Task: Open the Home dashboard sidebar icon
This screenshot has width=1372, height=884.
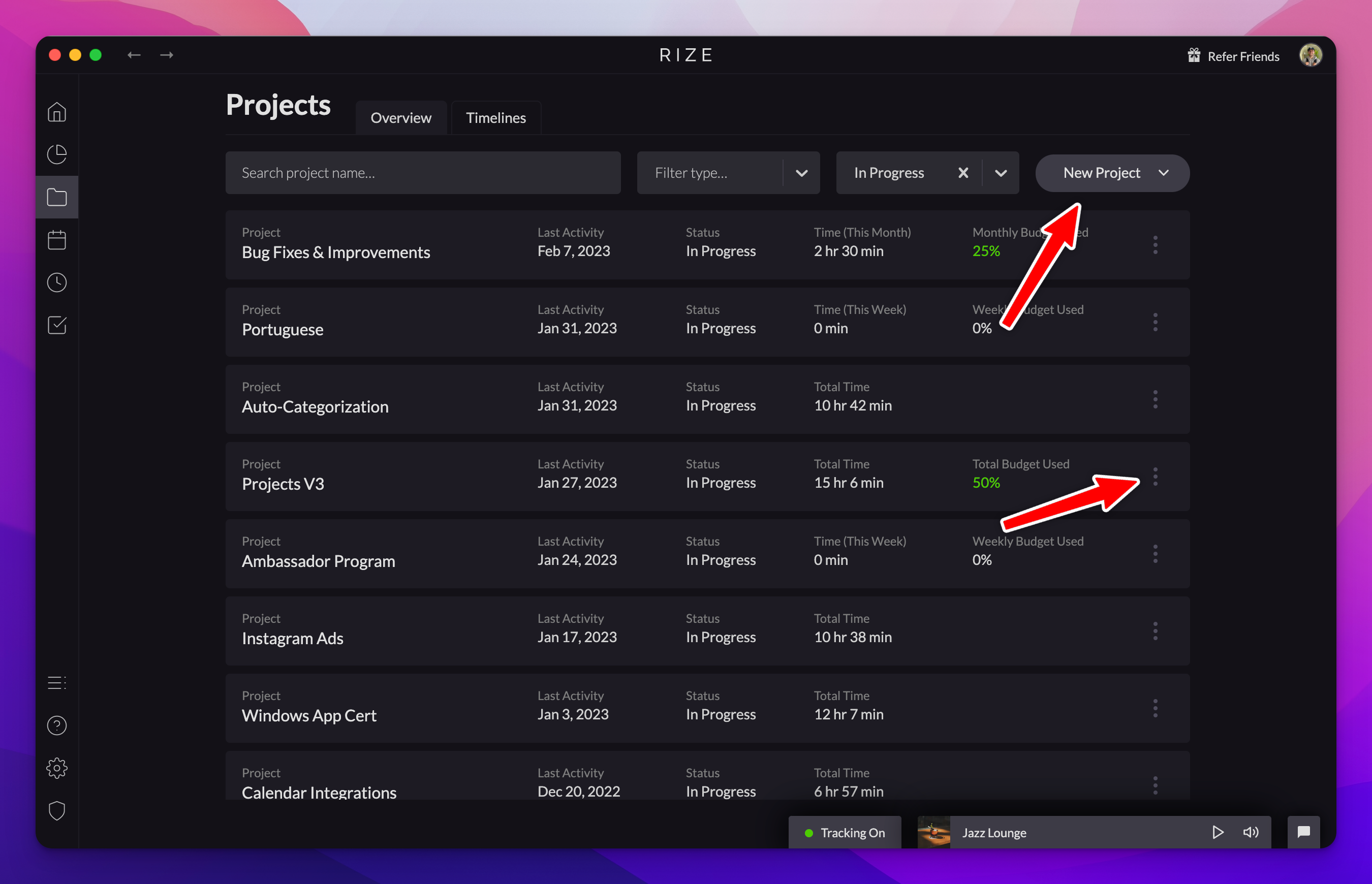Action: click(x=57, y=112)
